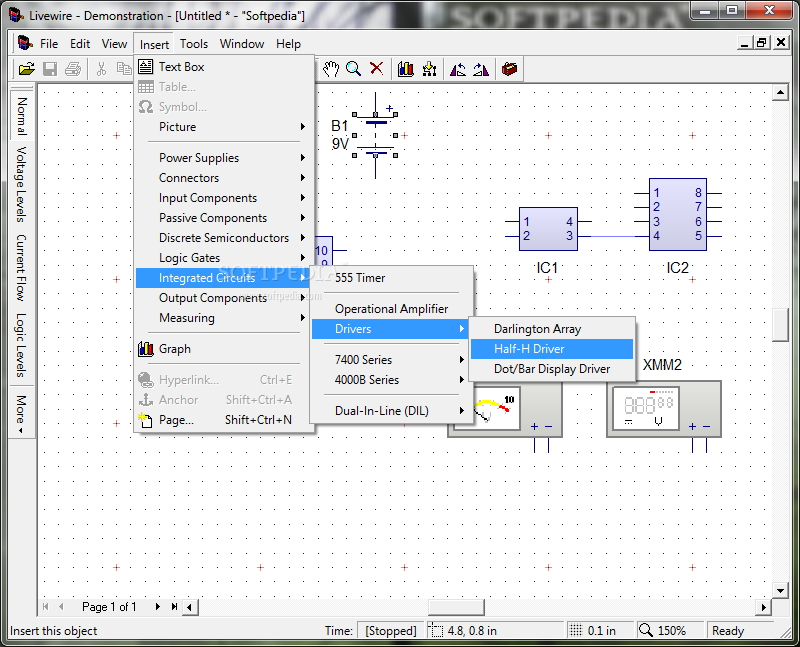The width and height of the screenshot is (800, 647).
Task: Expand the Discrete Semiconductors submenu
Action: point(225,238)
